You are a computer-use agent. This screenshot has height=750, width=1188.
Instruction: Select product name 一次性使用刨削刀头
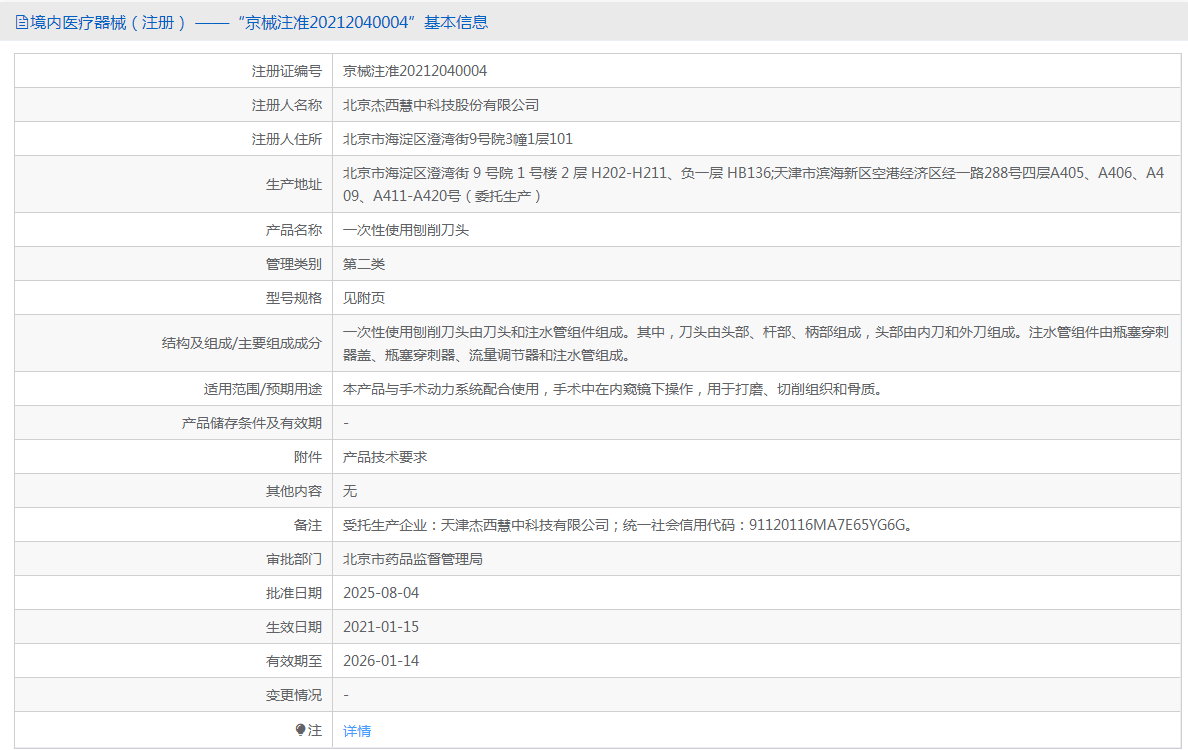(x=406, y=230)
